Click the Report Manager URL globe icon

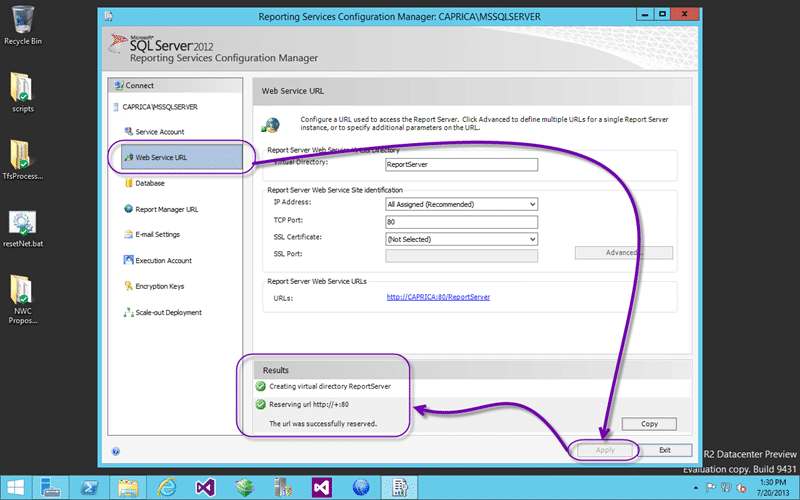(x=129, y=209)
